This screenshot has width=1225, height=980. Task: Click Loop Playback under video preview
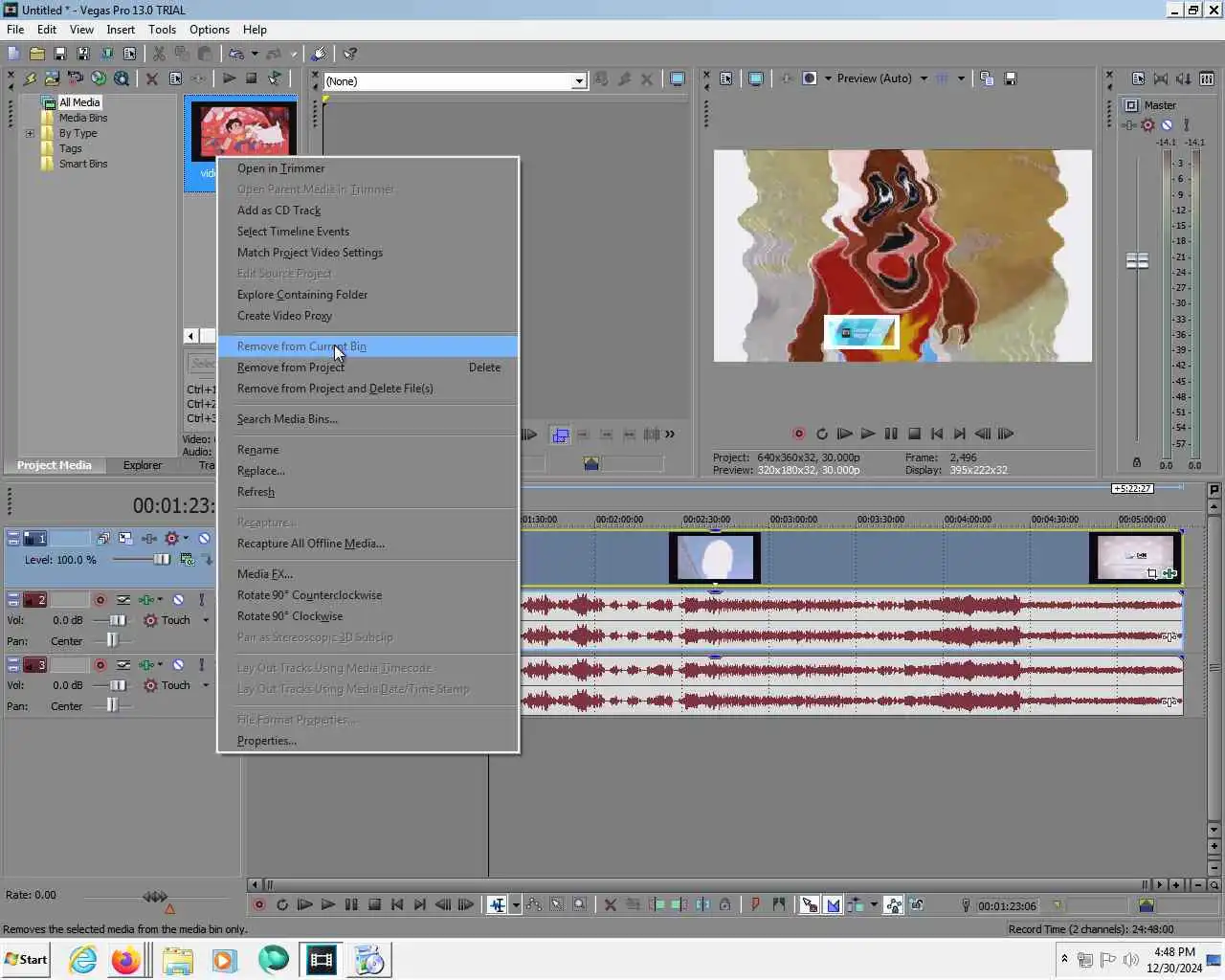(821, 434)
